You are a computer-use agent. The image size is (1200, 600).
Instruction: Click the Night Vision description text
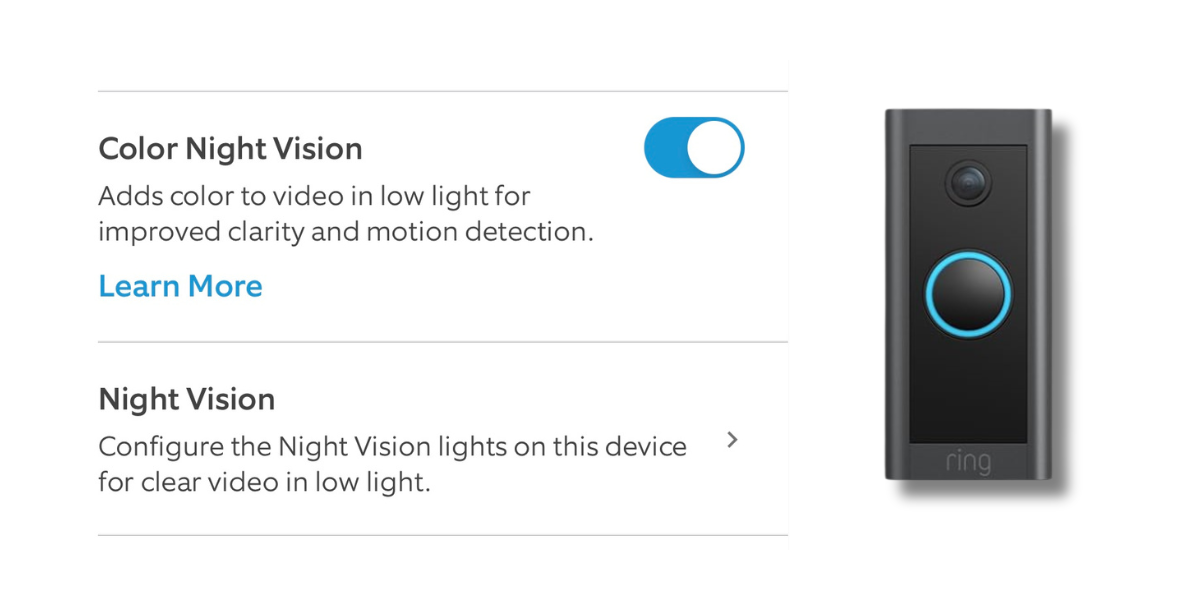[392, 464]
